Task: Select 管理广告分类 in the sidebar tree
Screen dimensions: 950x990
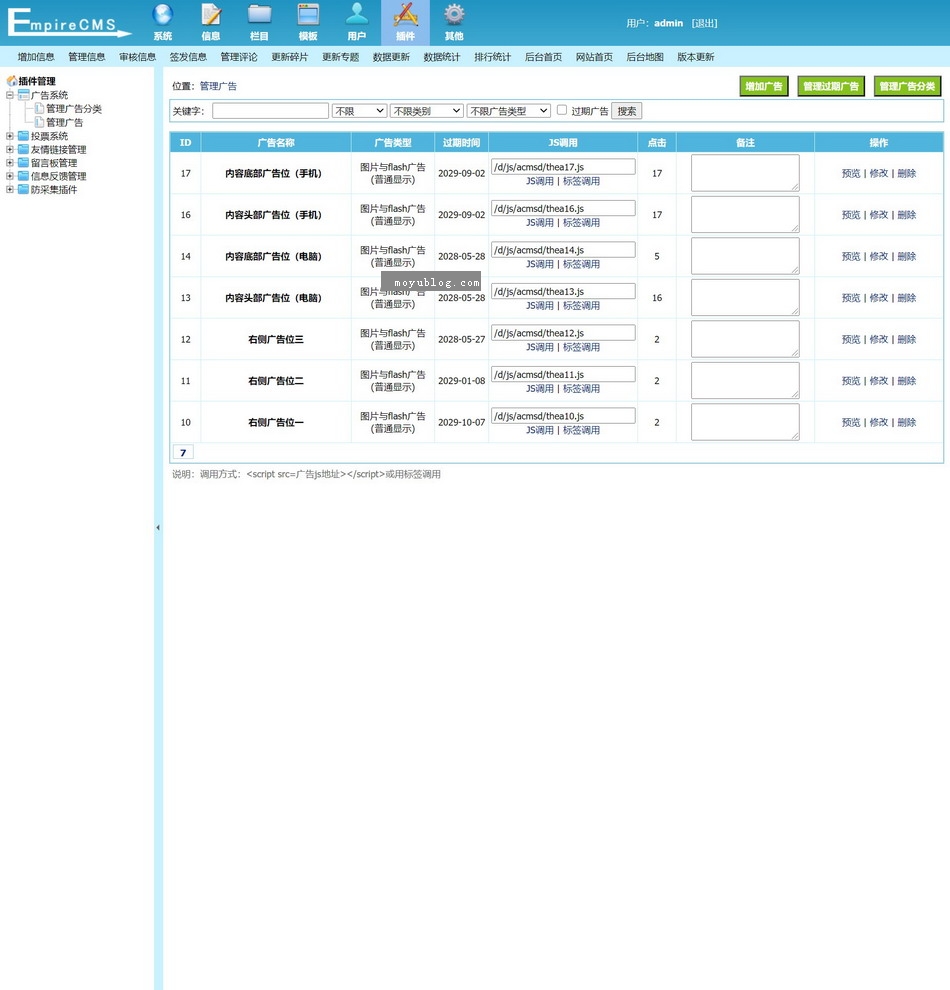Action: pyautogui.click(x=74, y=109)
